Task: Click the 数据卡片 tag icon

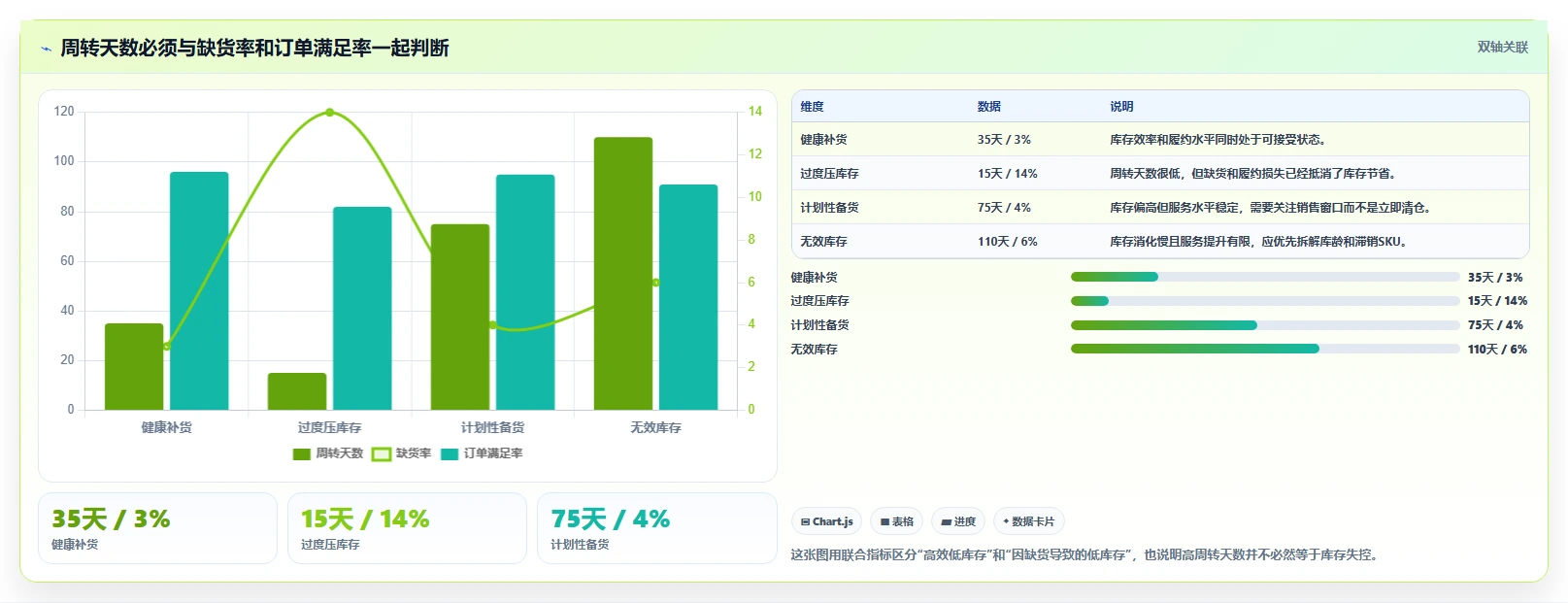Action: coord(1006,522)
